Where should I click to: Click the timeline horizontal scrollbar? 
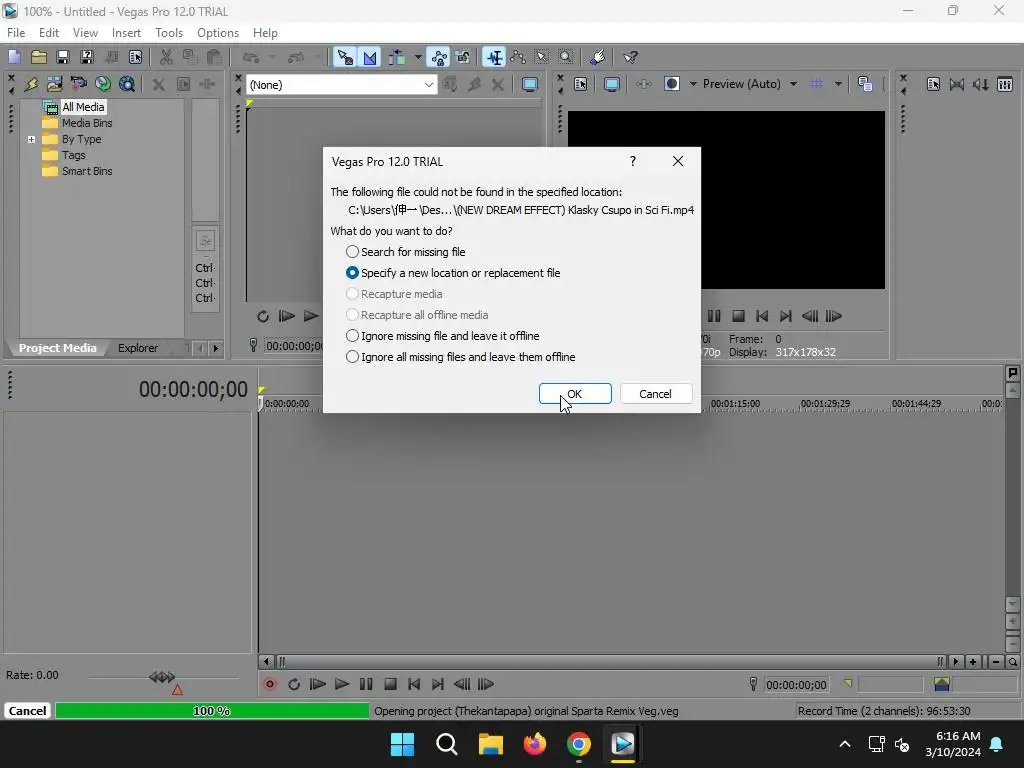pyautogui.click(x=609, y=662)
